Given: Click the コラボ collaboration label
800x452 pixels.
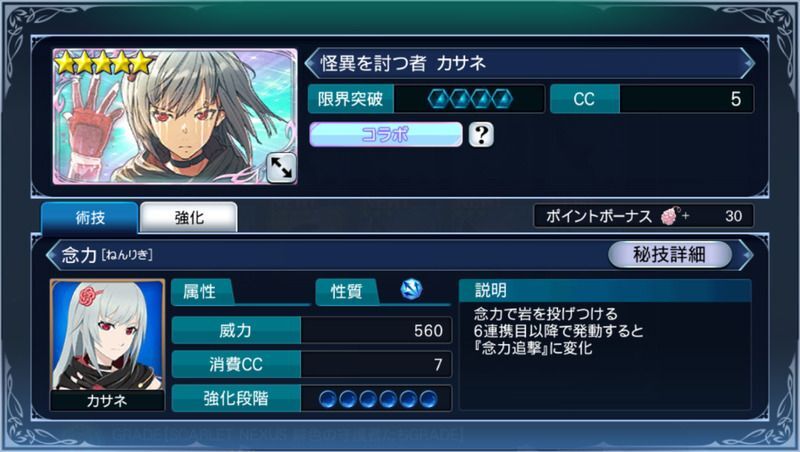Looking at the screenshot, I should click(386, 135).
